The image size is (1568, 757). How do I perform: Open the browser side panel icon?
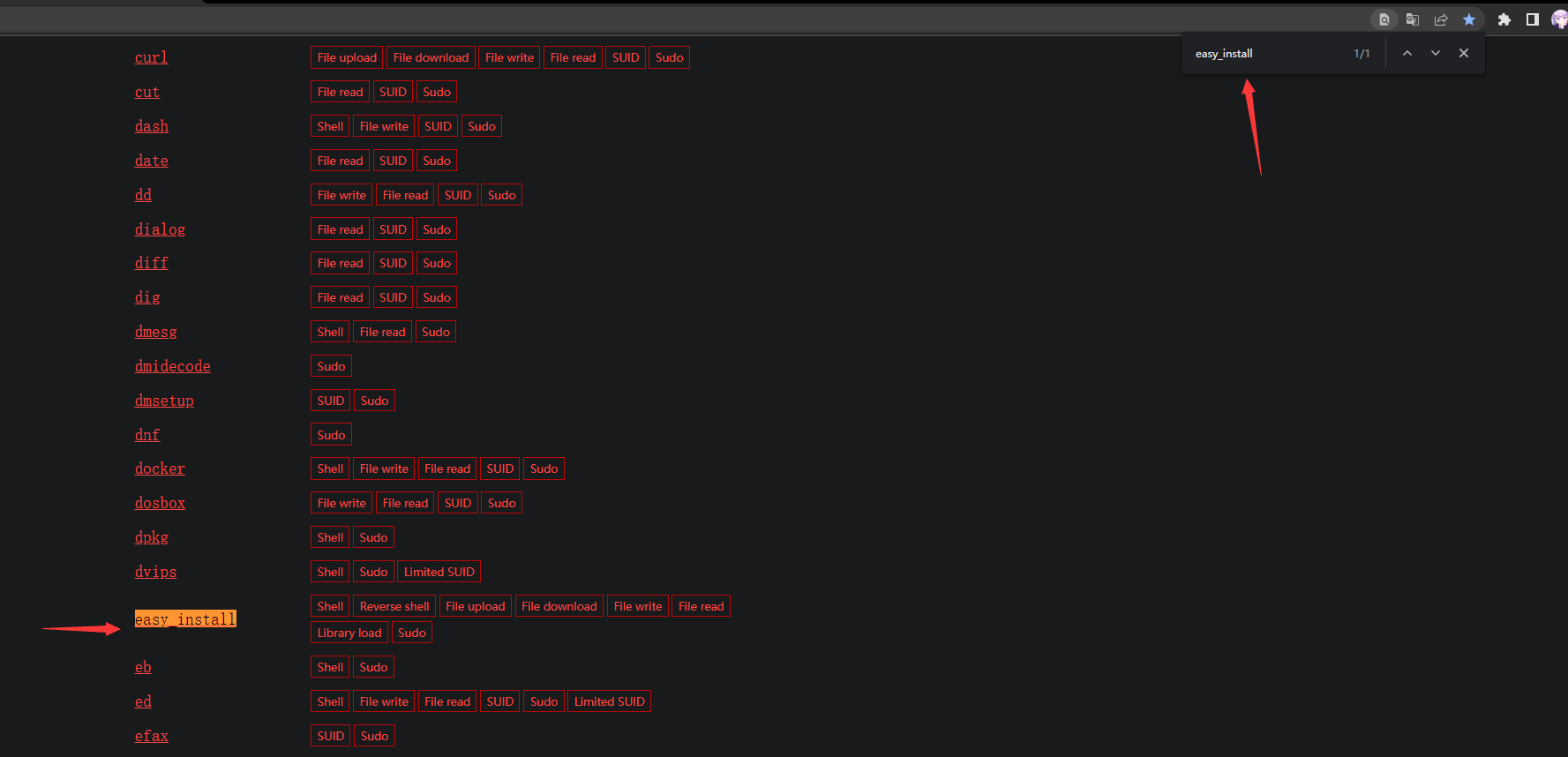pos(1533,19)
